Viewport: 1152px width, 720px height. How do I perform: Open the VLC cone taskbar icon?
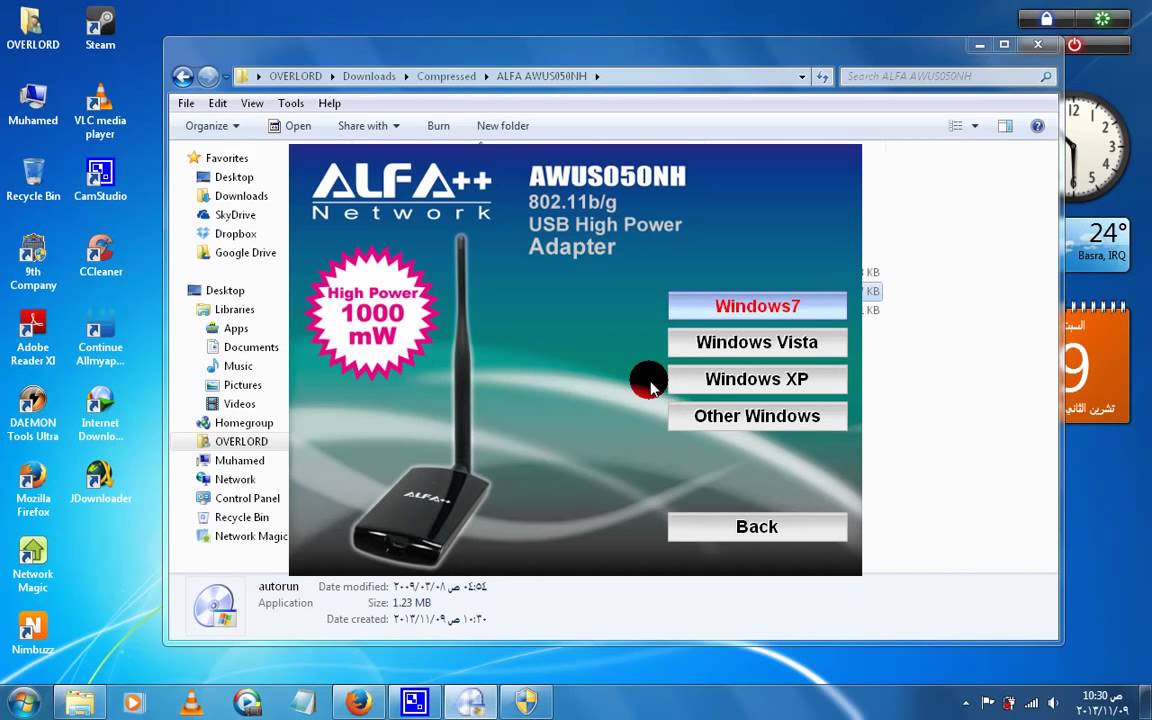coord(191,702)
